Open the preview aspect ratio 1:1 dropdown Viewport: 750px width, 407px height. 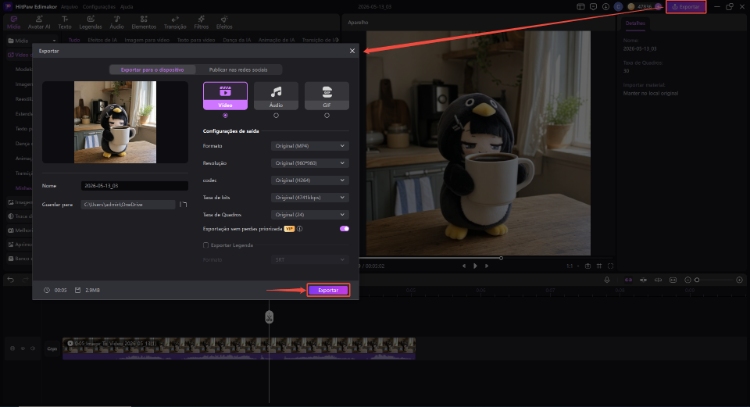573,266
